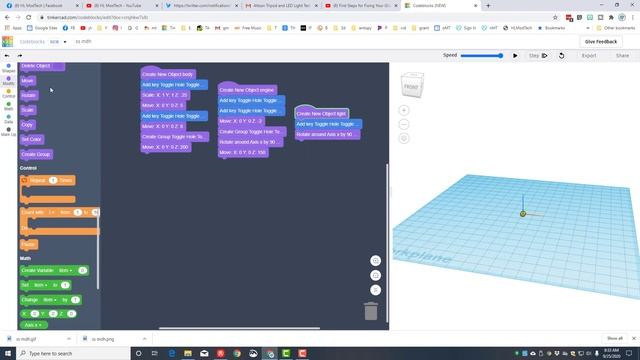Click the Repeat block's times number field
The height and width of the screenshot is (360, 640).
[x=53, y=180]
